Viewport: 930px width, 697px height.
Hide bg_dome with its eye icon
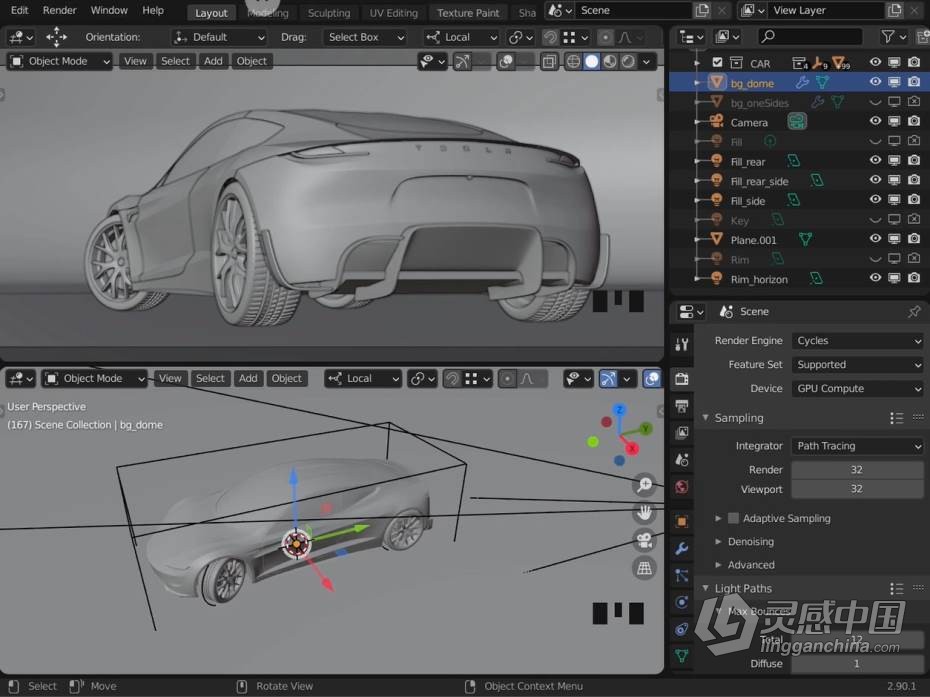(875, 82)
